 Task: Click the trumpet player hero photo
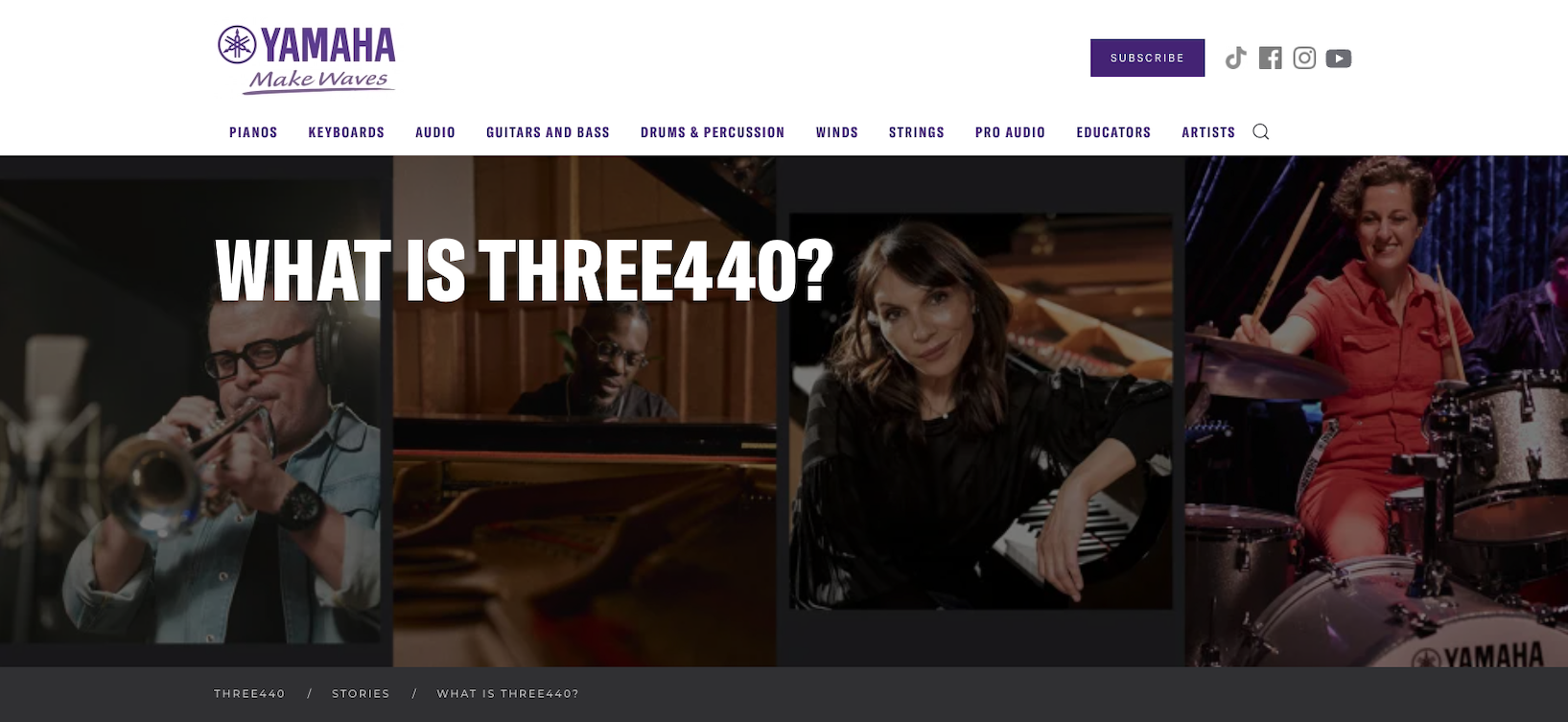(x=190, y=412)
